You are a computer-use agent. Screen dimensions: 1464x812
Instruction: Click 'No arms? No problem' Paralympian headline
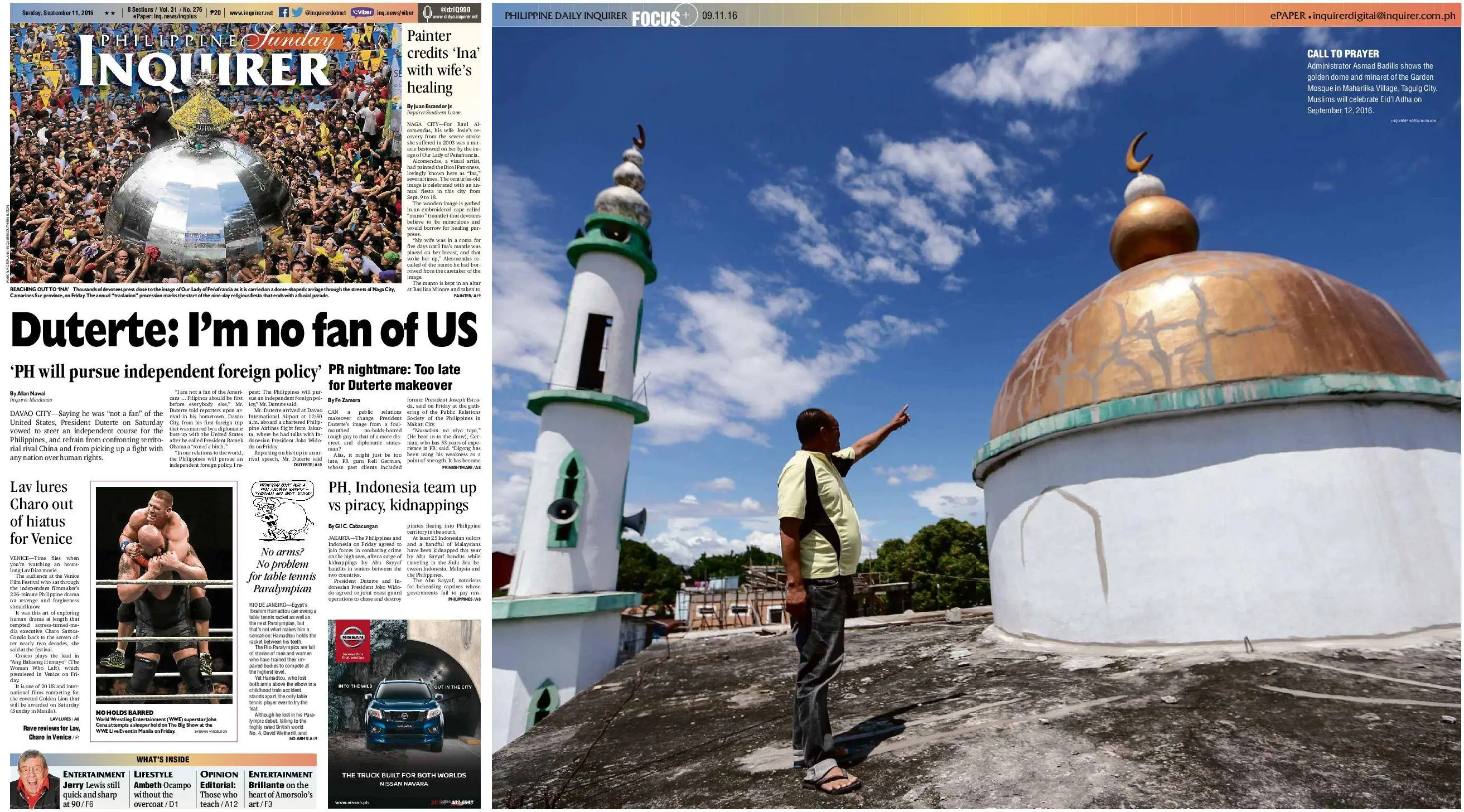coord(282,570)
